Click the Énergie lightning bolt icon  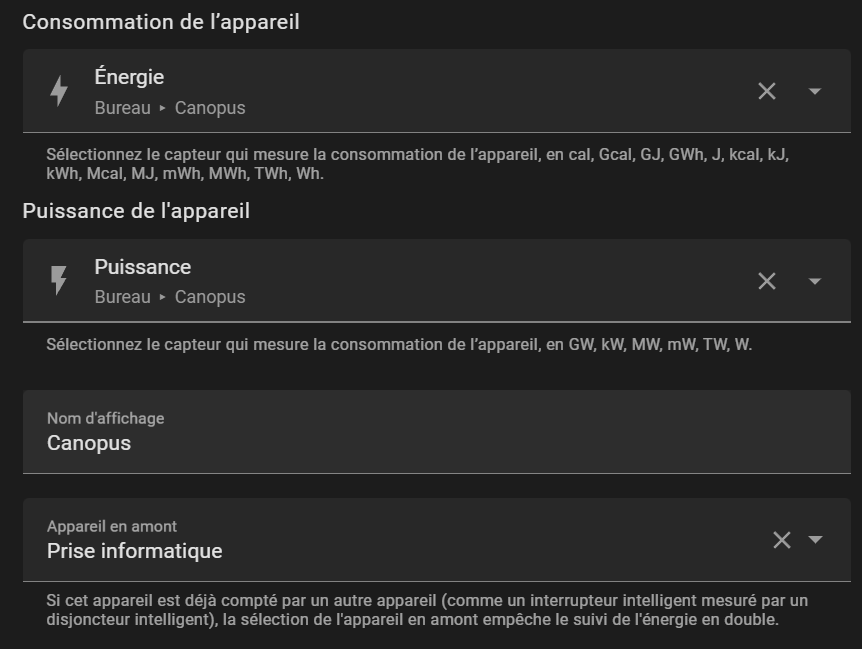pos(59,91)
